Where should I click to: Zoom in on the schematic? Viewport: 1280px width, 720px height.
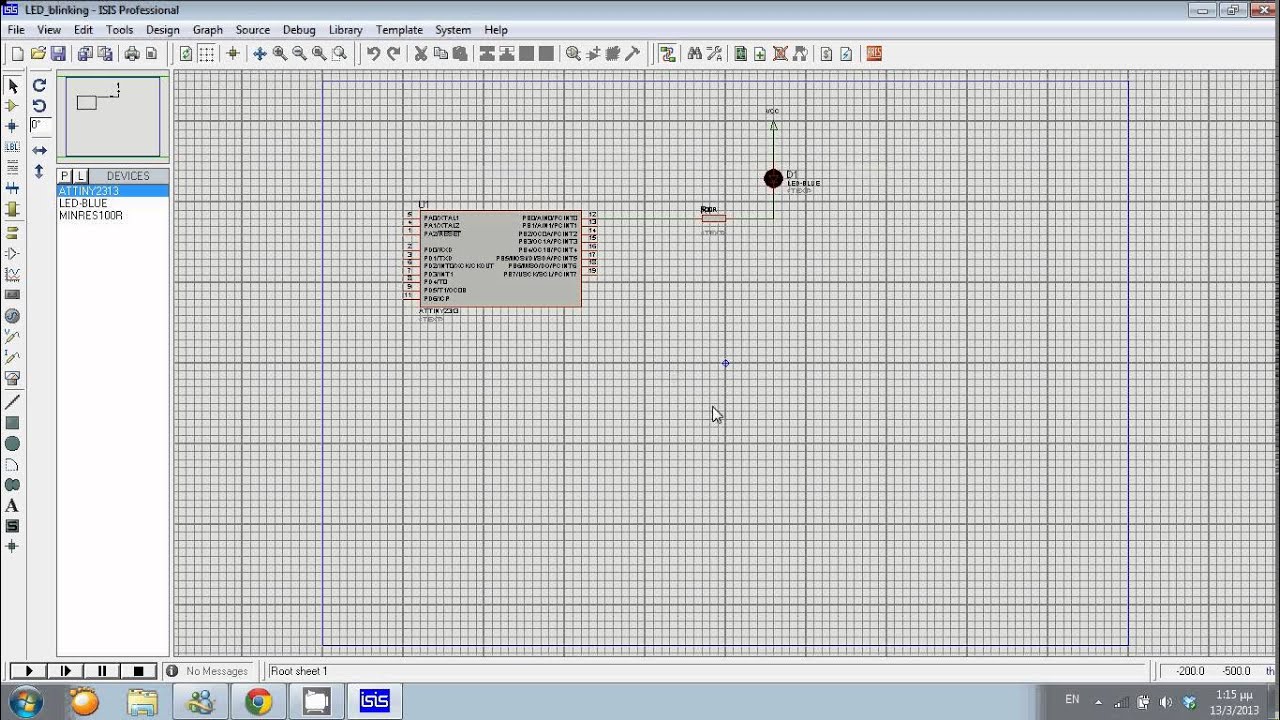pos(280,54)
